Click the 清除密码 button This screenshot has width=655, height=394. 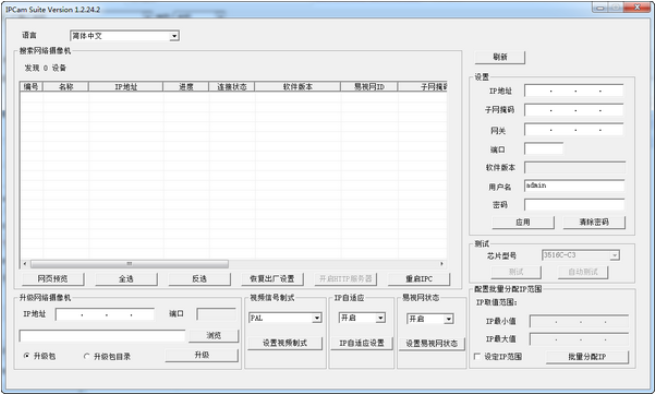click(594, 222)
